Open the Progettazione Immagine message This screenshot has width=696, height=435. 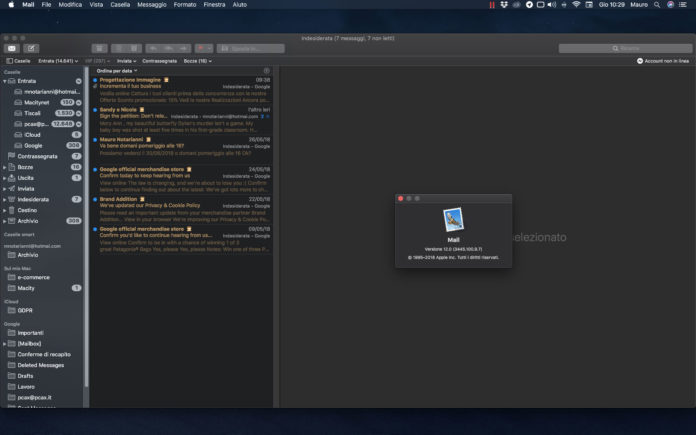(x=182, y=90)
